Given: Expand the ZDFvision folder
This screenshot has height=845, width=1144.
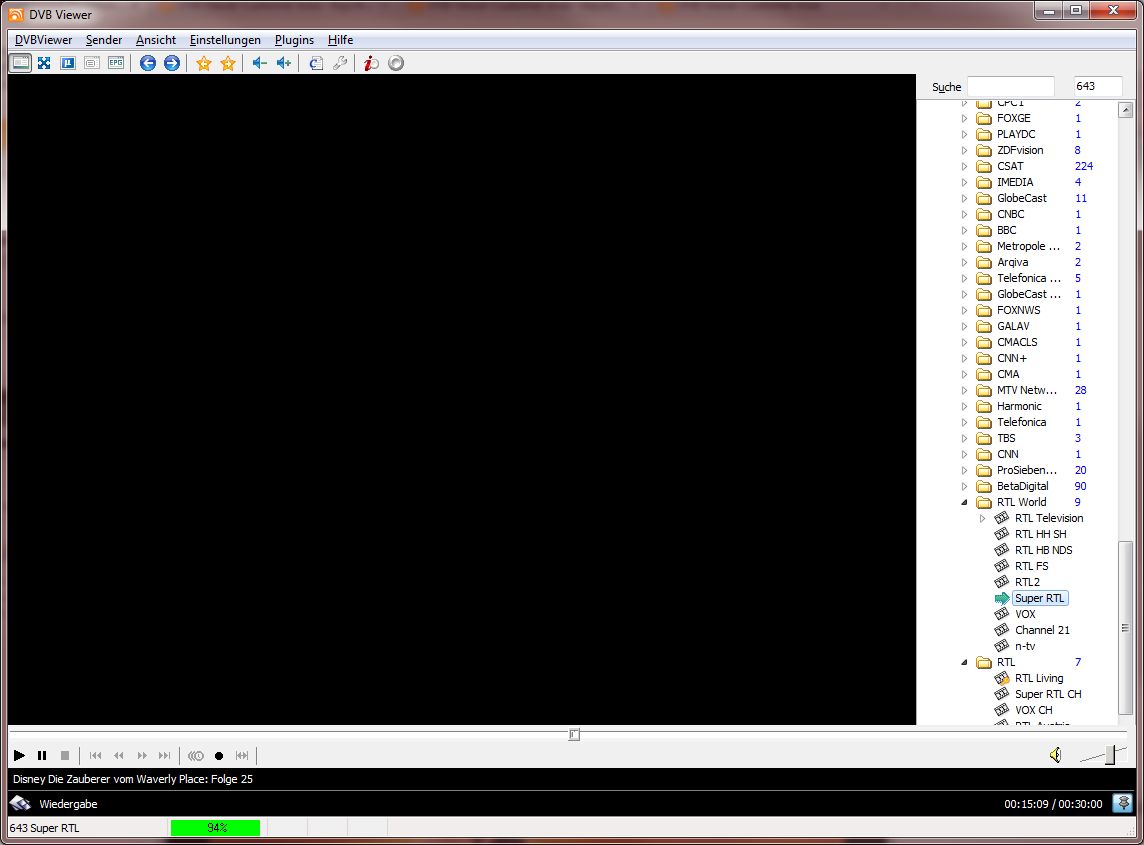Looking at the screenshot, I should click(x=965, y=150).
